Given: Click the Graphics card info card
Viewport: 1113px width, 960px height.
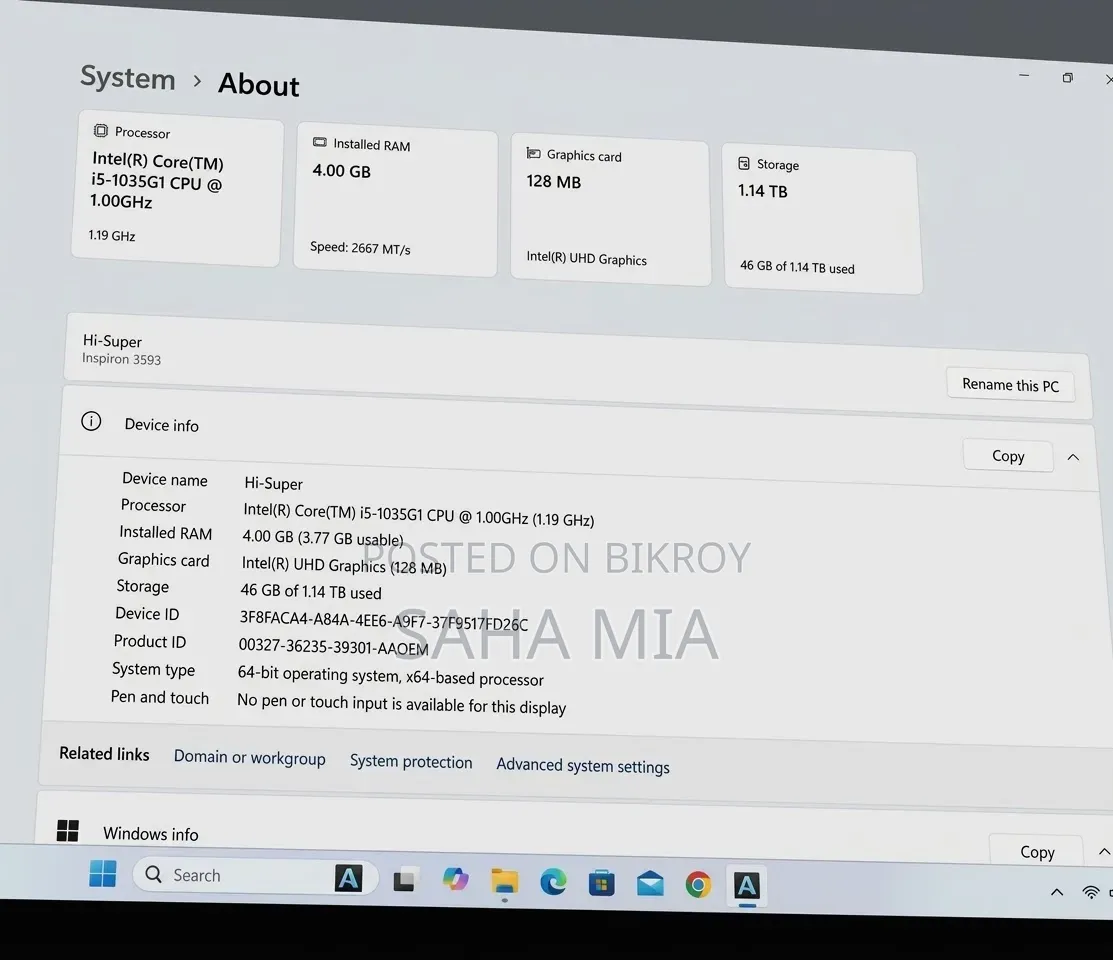Looking at the screenshot, I should [x=610, y=209].
